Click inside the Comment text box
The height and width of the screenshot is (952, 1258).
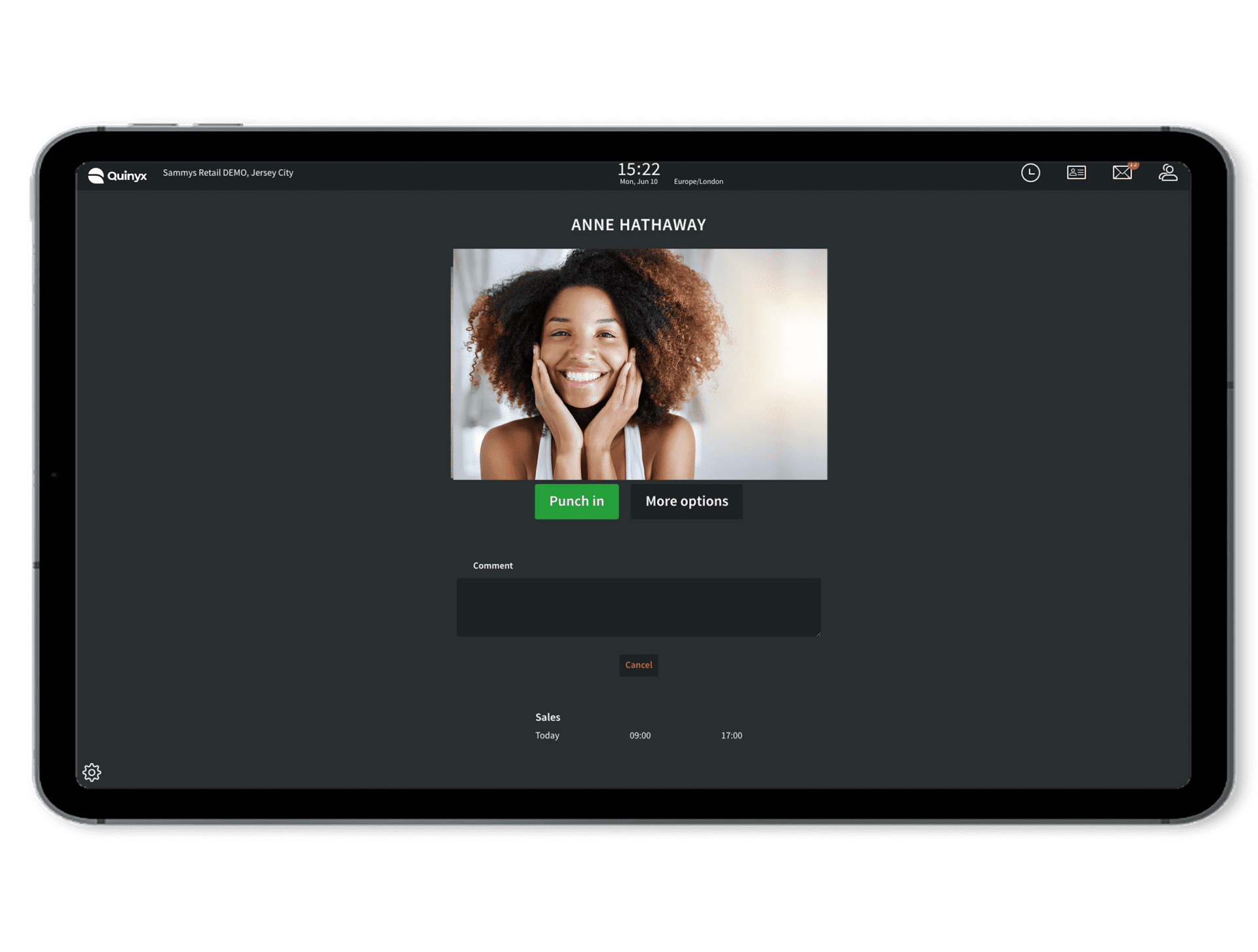638,607
